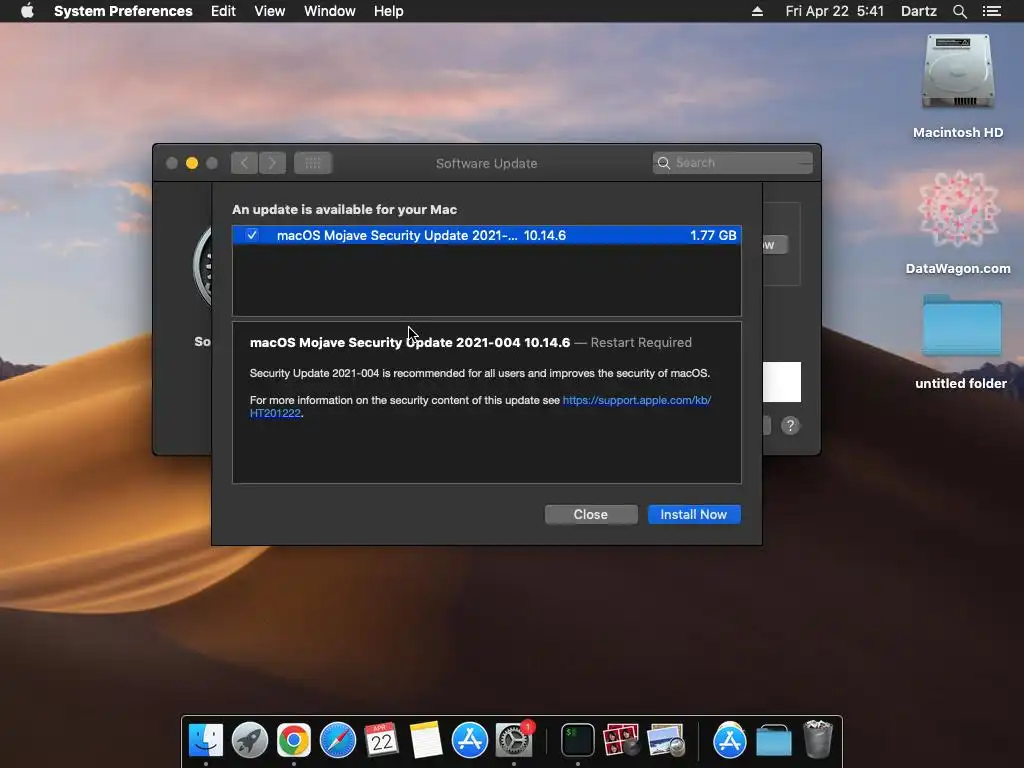
Task: Open the Apple menu
Action: tap(27, 11)
